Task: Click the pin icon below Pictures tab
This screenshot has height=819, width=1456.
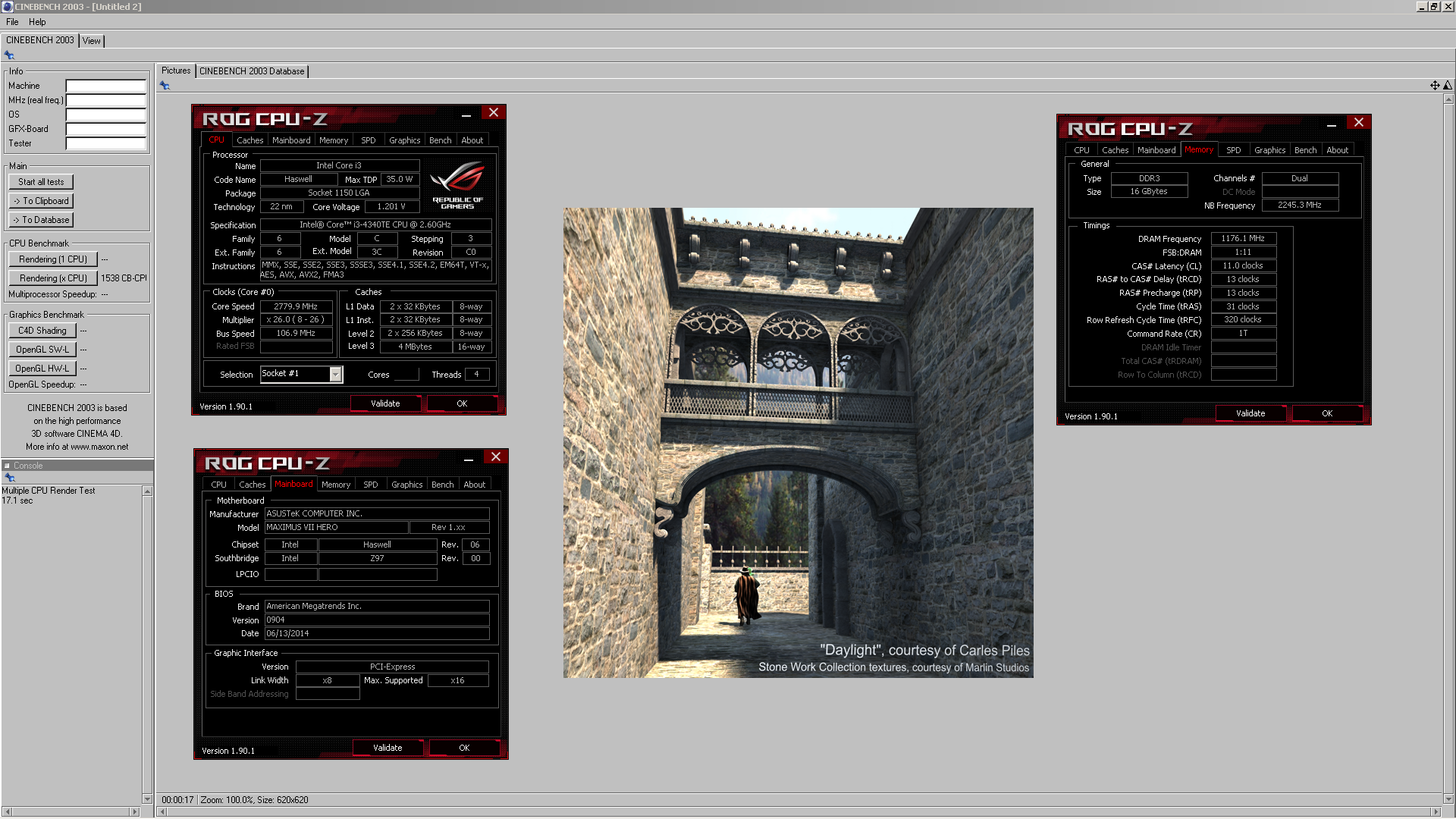Action: pyautogui.click(x=165, y=86)
